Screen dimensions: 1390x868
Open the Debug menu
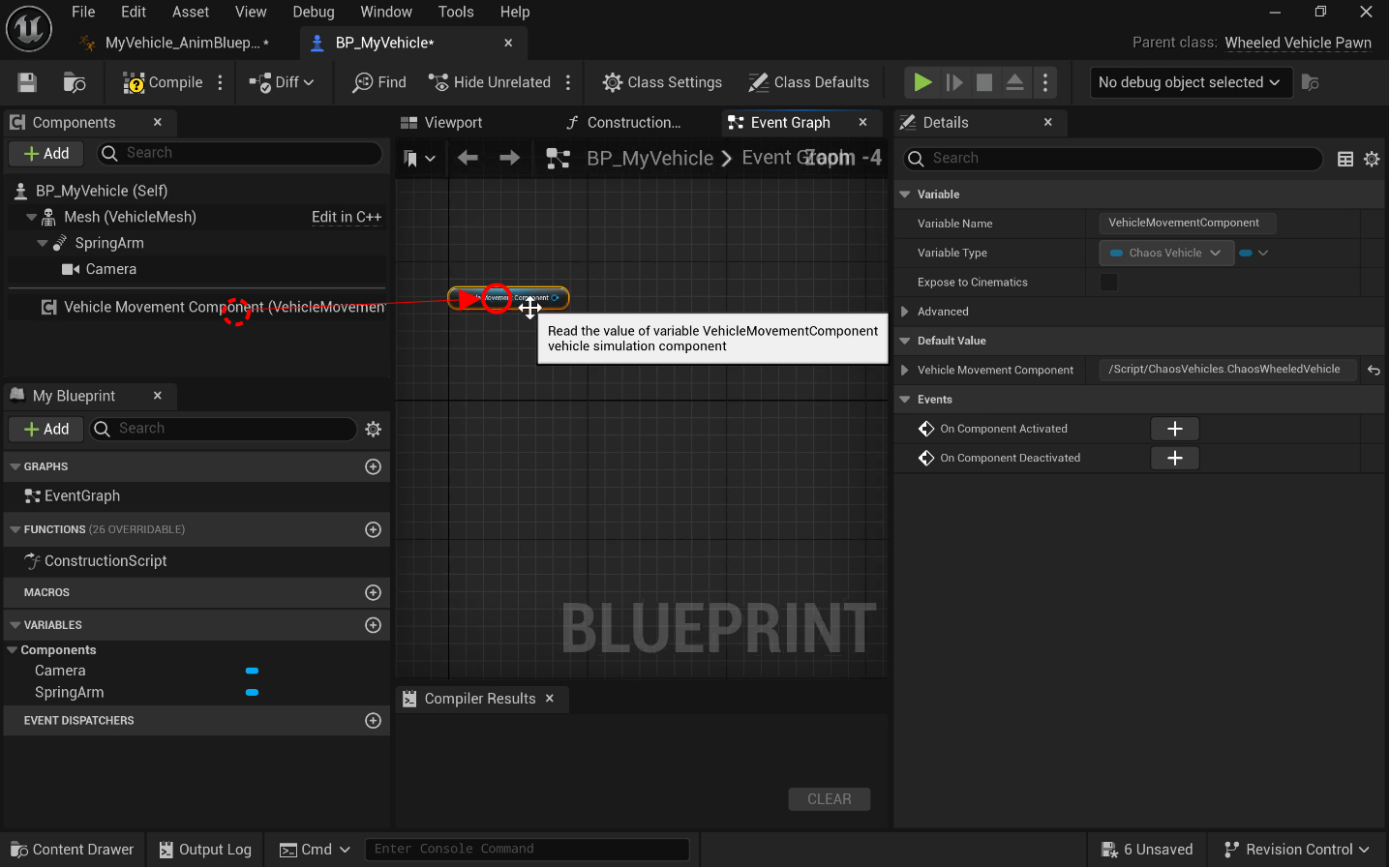click(314, 12)
